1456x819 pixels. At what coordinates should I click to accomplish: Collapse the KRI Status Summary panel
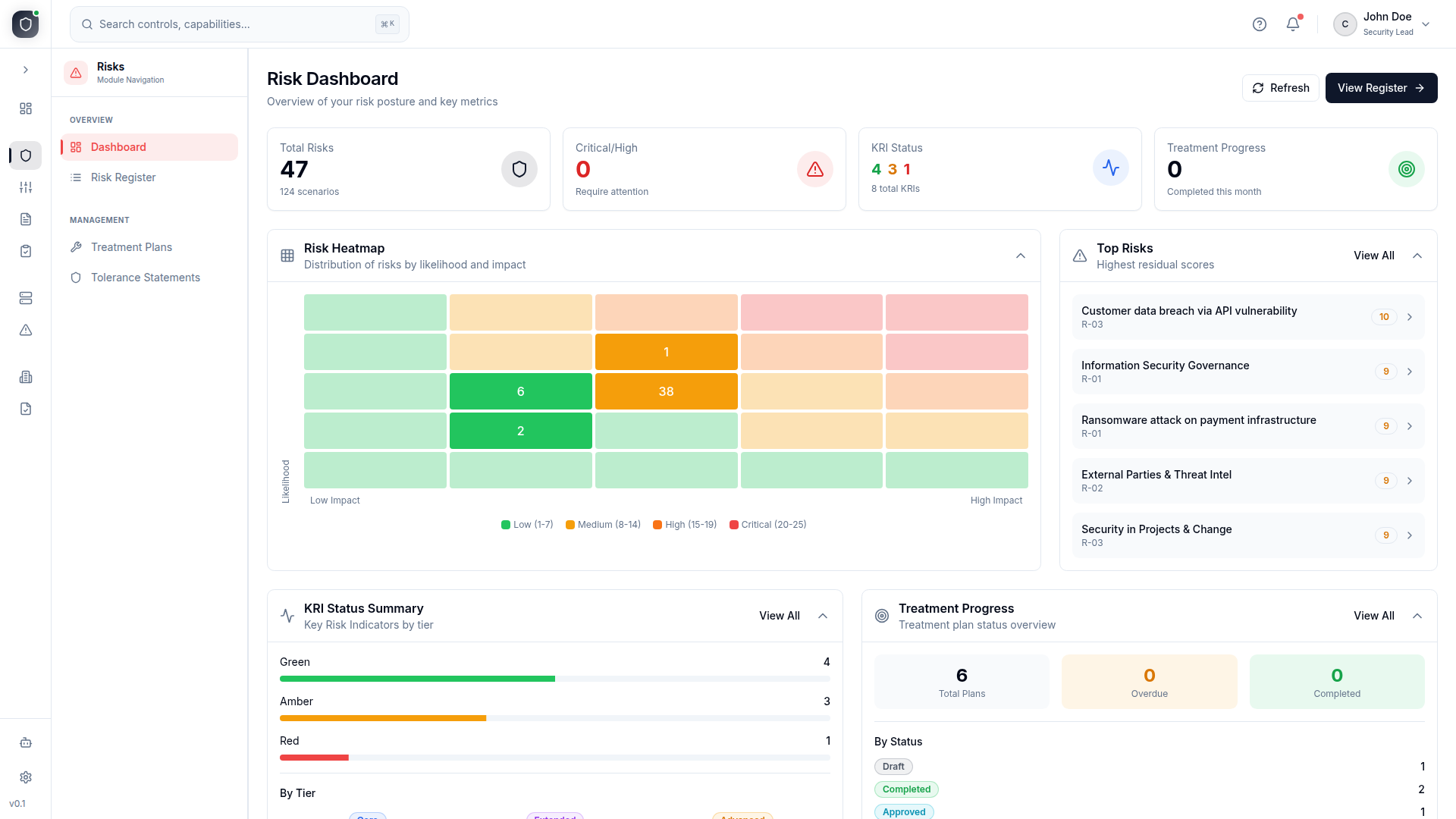pos(823,616)
